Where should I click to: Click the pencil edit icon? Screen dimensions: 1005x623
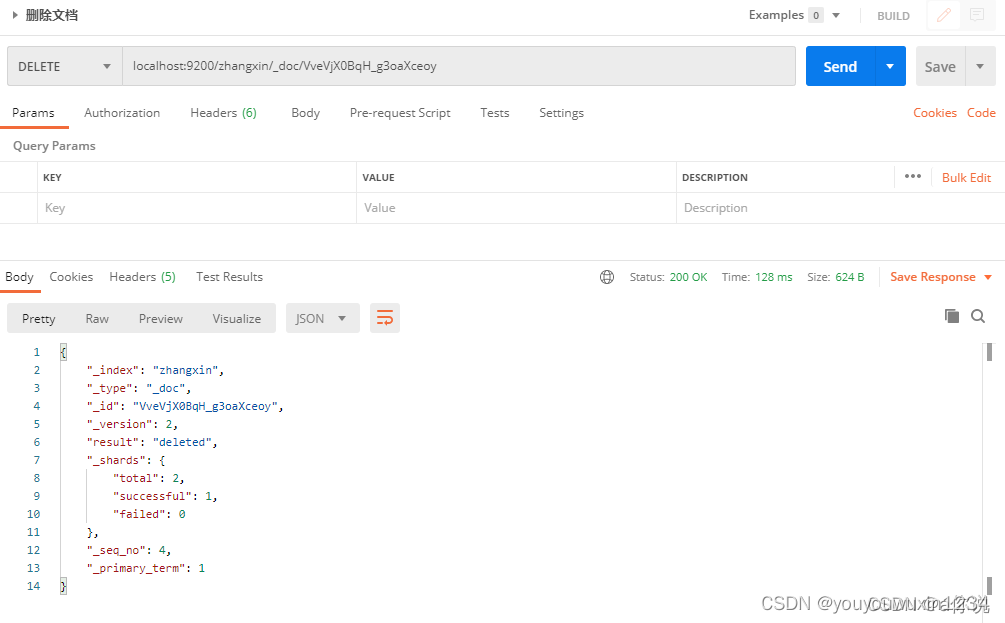click(943, 15)
